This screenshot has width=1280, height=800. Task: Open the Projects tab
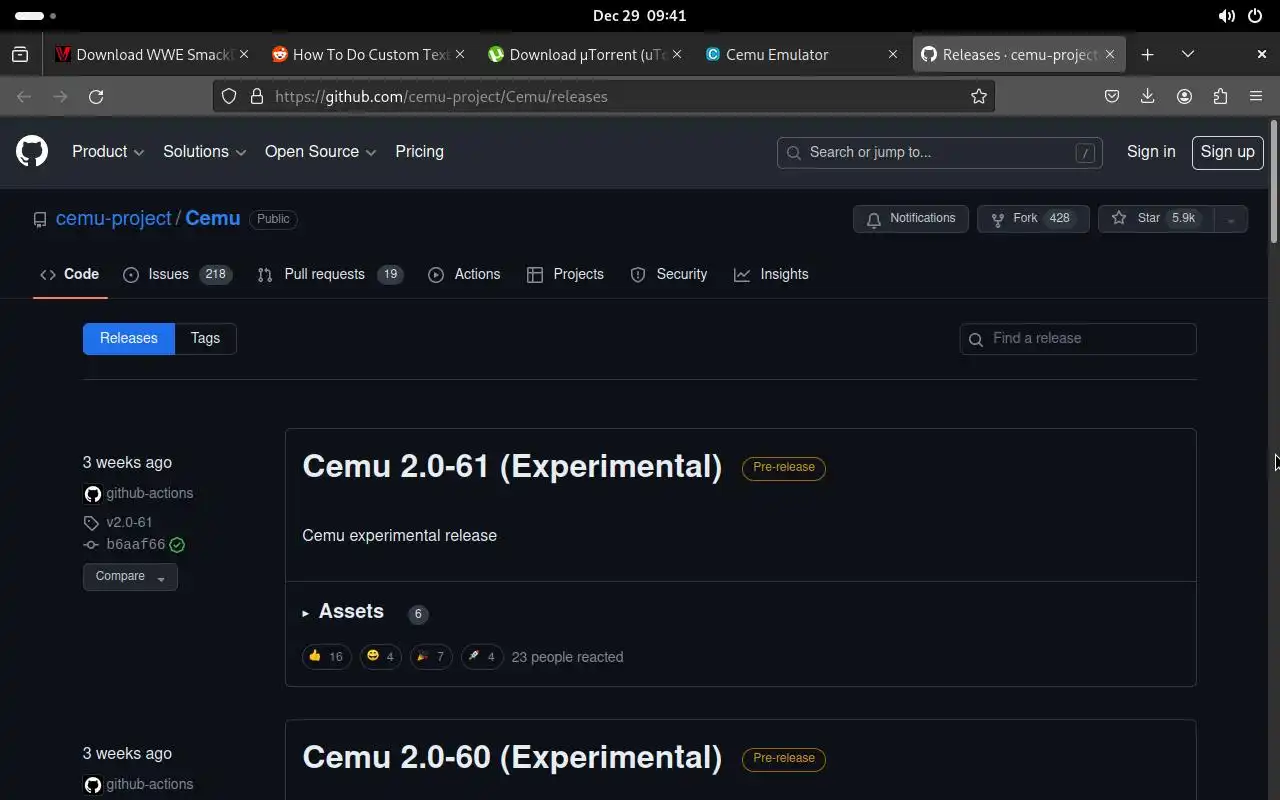(x=565, y=274)
